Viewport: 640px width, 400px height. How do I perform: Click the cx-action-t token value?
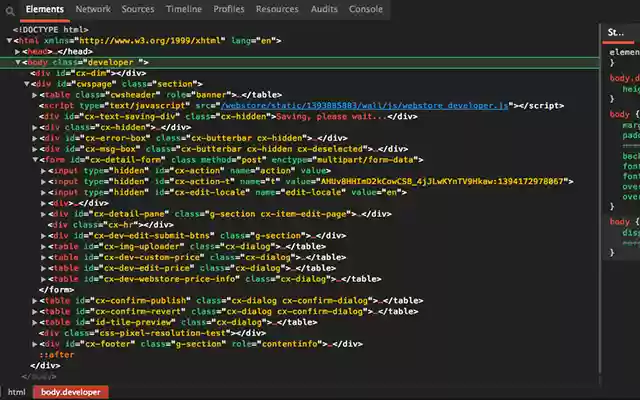[x=442, y=182]
